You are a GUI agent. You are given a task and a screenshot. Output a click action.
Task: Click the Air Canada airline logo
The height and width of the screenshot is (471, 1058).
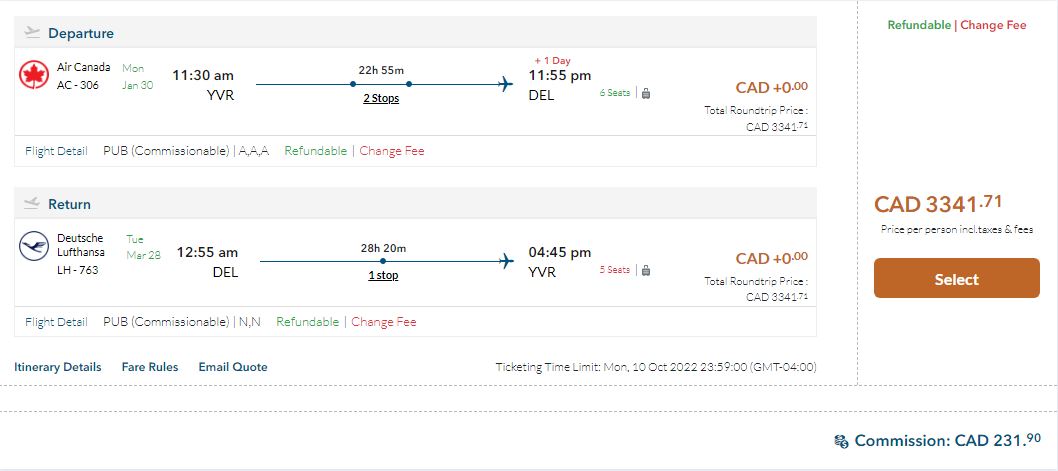[x=34, y=75]
